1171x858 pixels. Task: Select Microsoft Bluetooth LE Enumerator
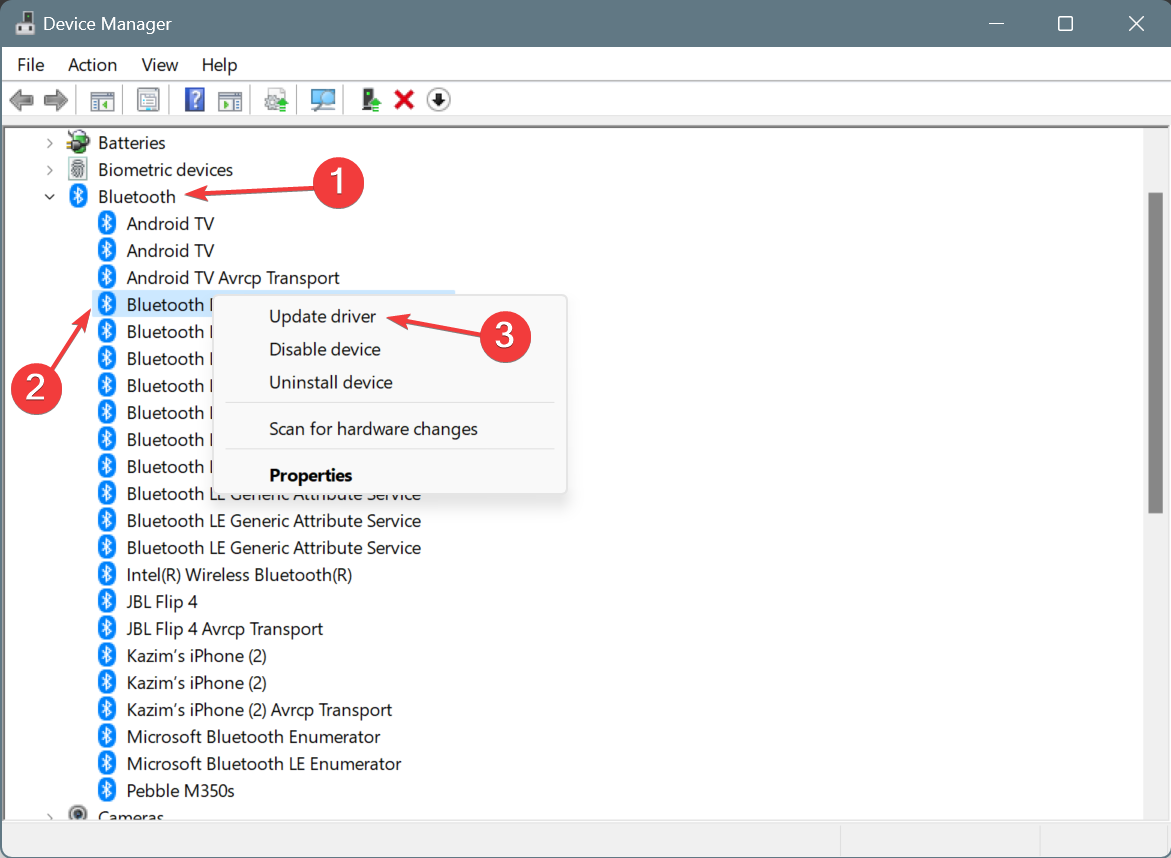tap(264, 763)
